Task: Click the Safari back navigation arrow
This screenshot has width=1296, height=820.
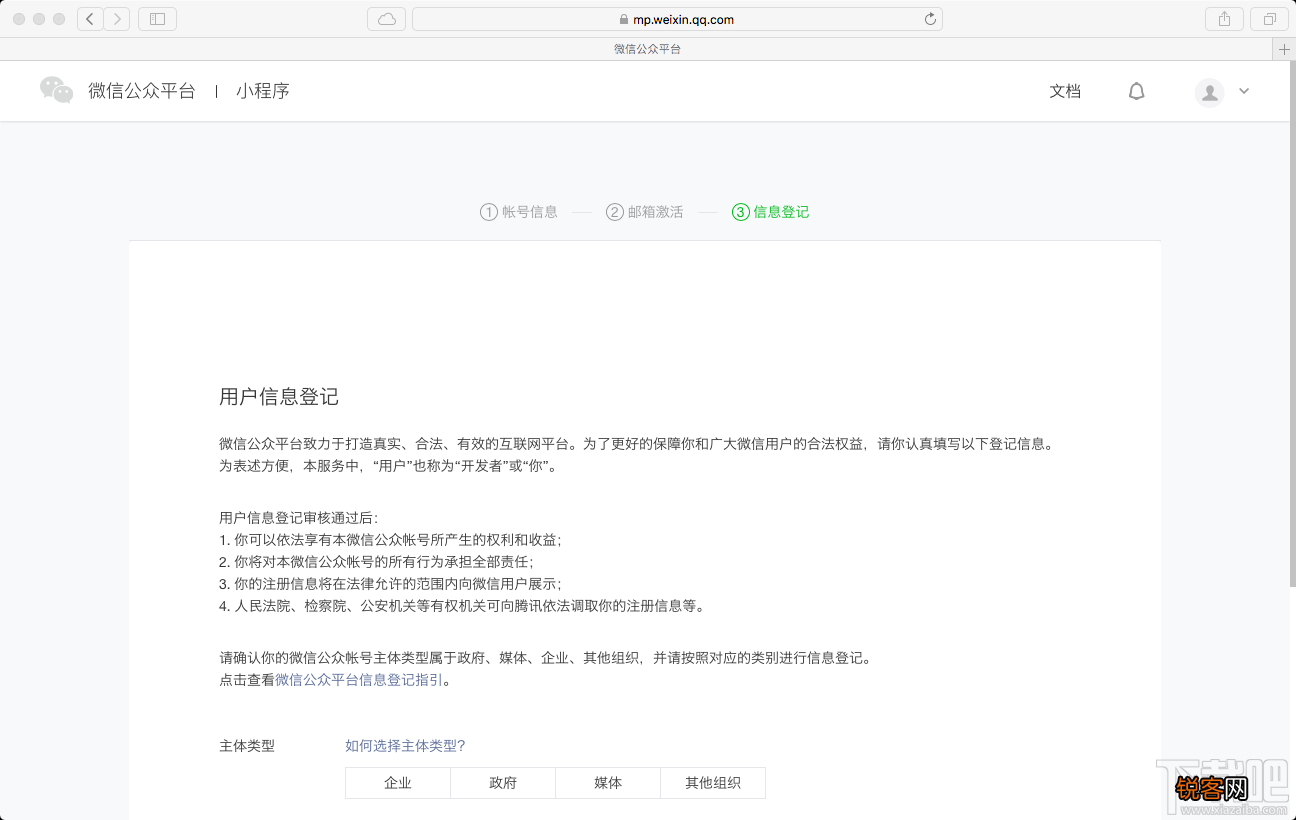Action: pos(91,19)
